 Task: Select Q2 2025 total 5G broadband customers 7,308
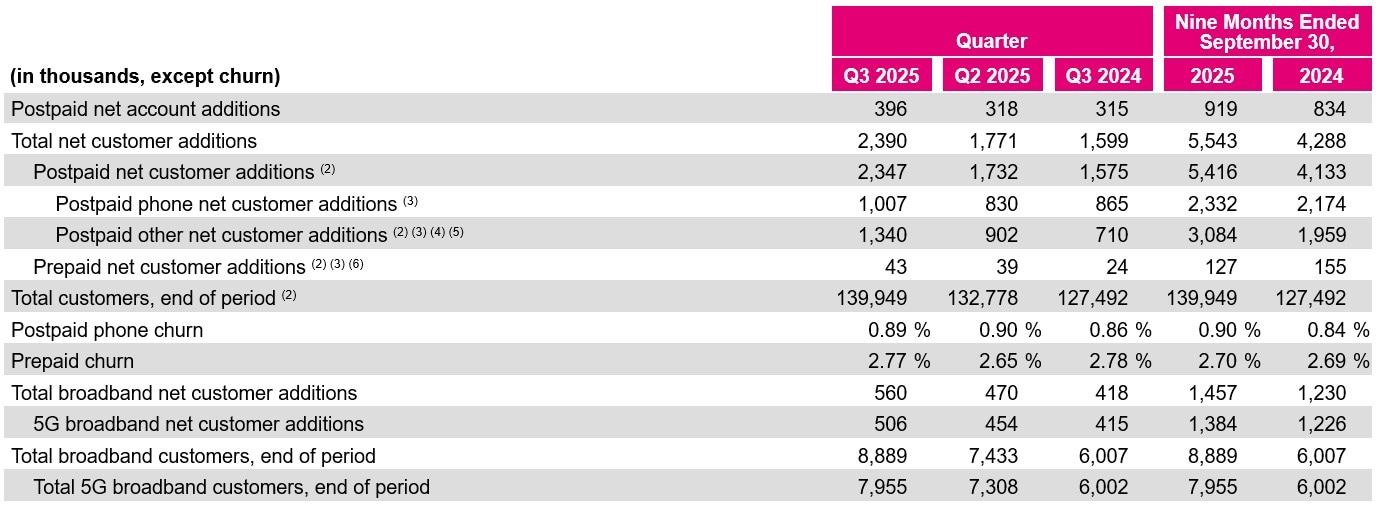tap(993, 487)
